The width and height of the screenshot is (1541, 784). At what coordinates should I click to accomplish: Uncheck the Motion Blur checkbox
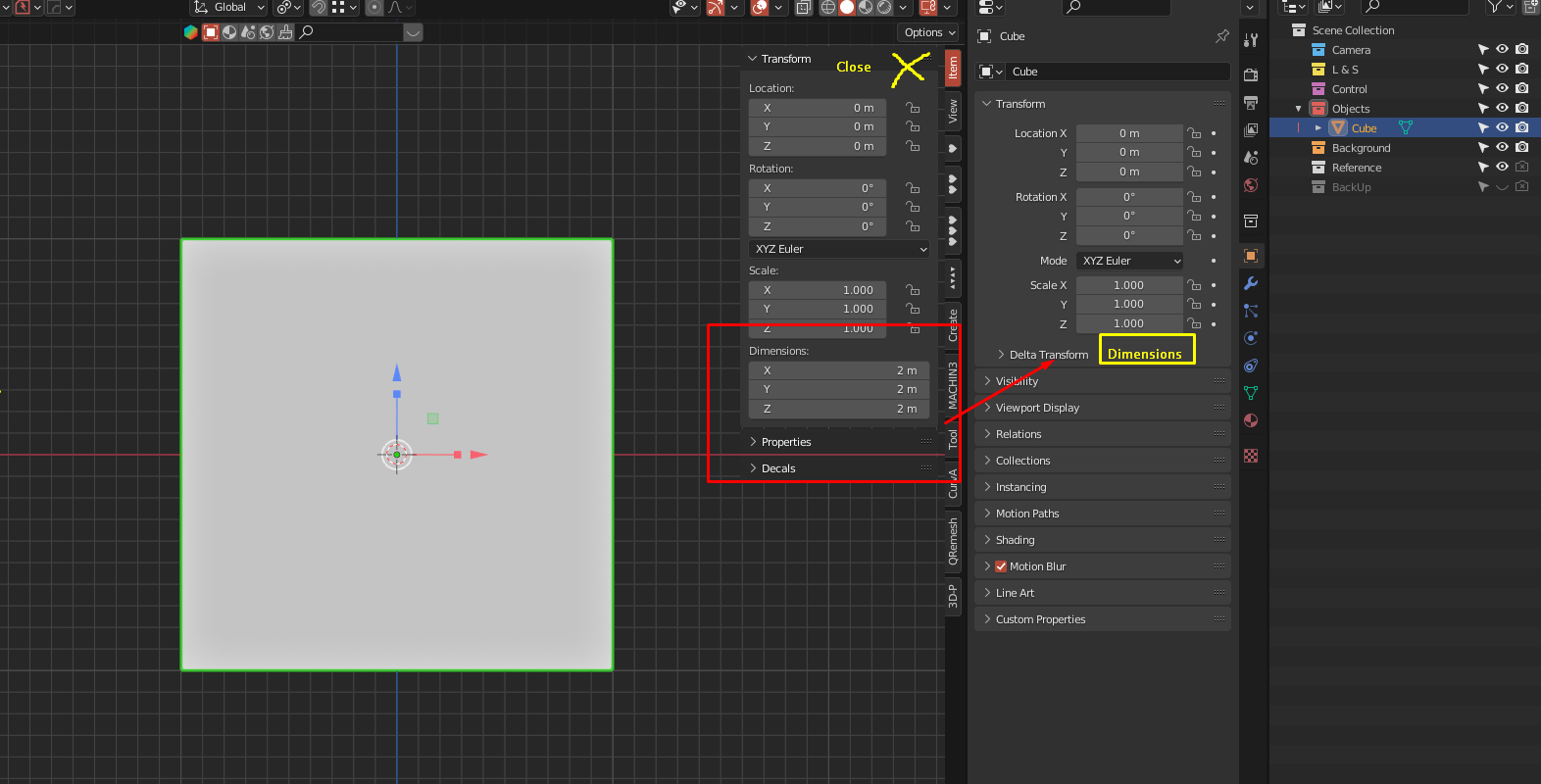coord(1001,566)
